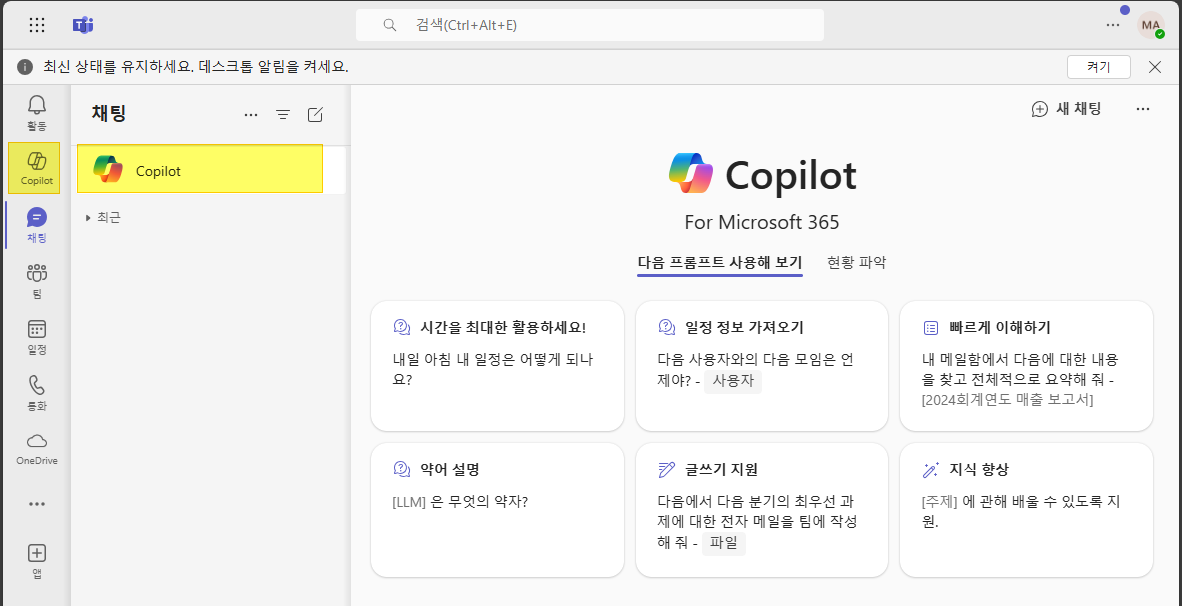Open Copilot in the left app rail
This screenshot has height=606, width=1182.
coord(35,167)
